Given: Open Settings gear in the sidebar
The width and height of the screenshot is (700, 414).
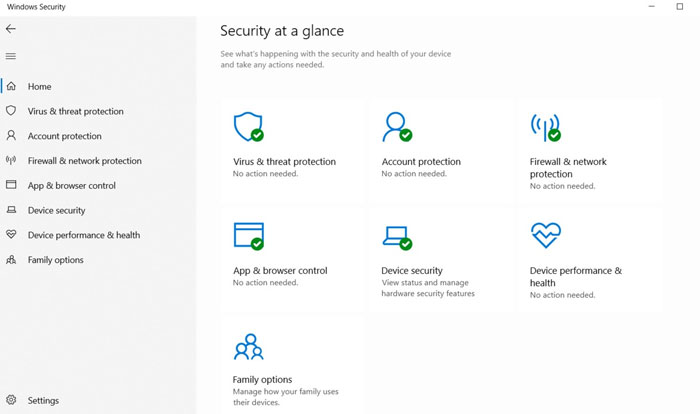Looking at the screenshot, I should click(x=12, y=400).
